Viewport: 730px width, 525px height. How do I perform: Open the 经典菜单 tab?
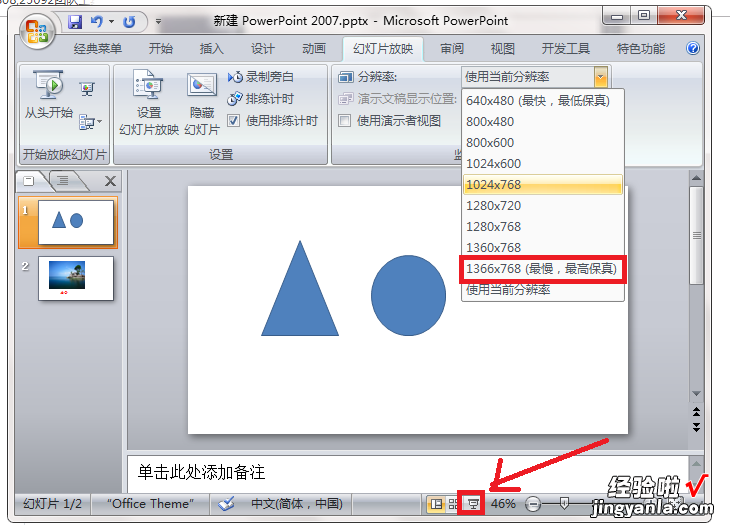98,48
